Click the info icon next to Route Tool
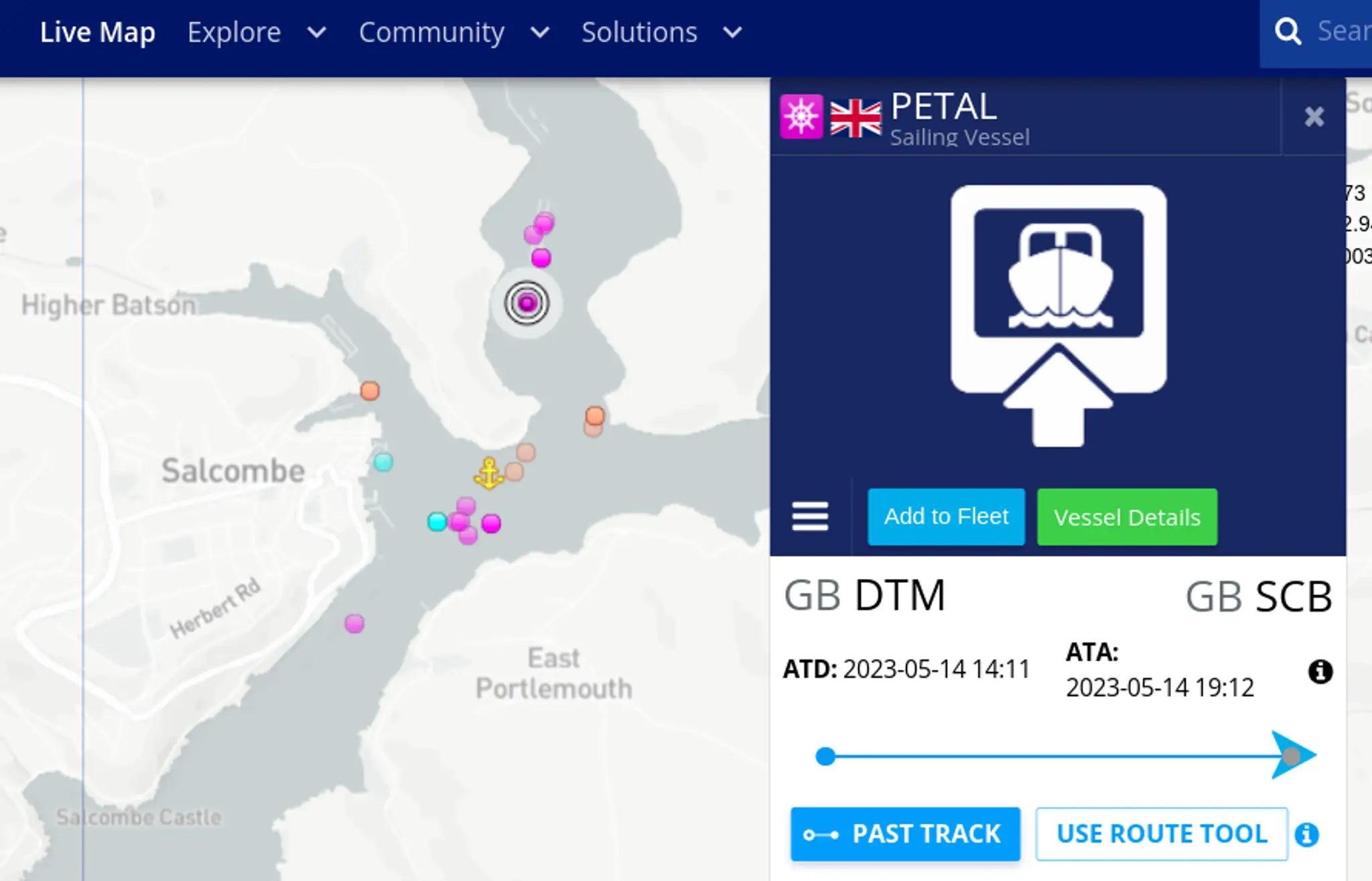This screenshot has height=881, width=1372. [x=1306, y=835]
